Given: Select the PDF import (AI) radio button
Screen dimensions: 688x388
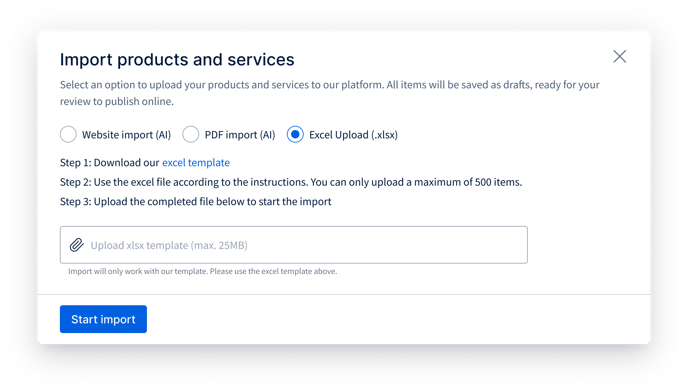Looking at the screenshot, I should coord(190,134).
